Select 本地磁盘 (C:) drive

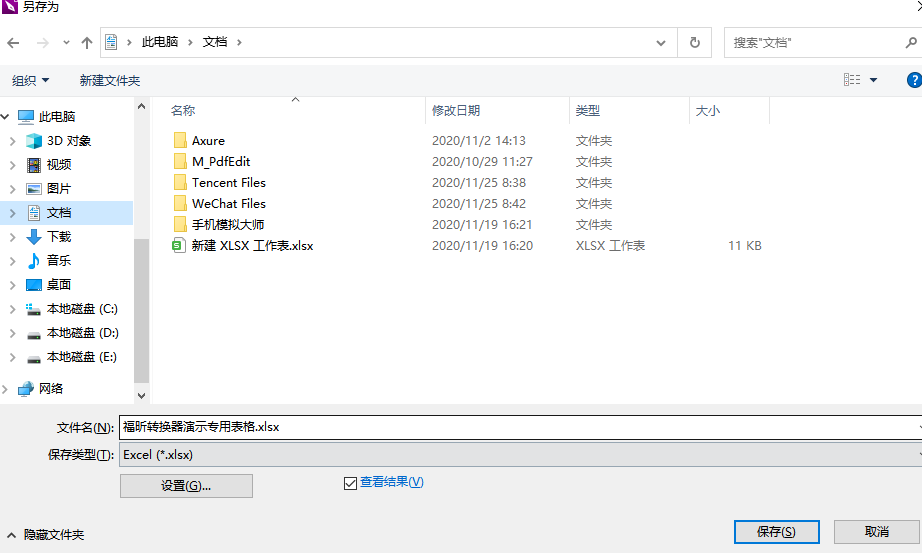(82, 309)
